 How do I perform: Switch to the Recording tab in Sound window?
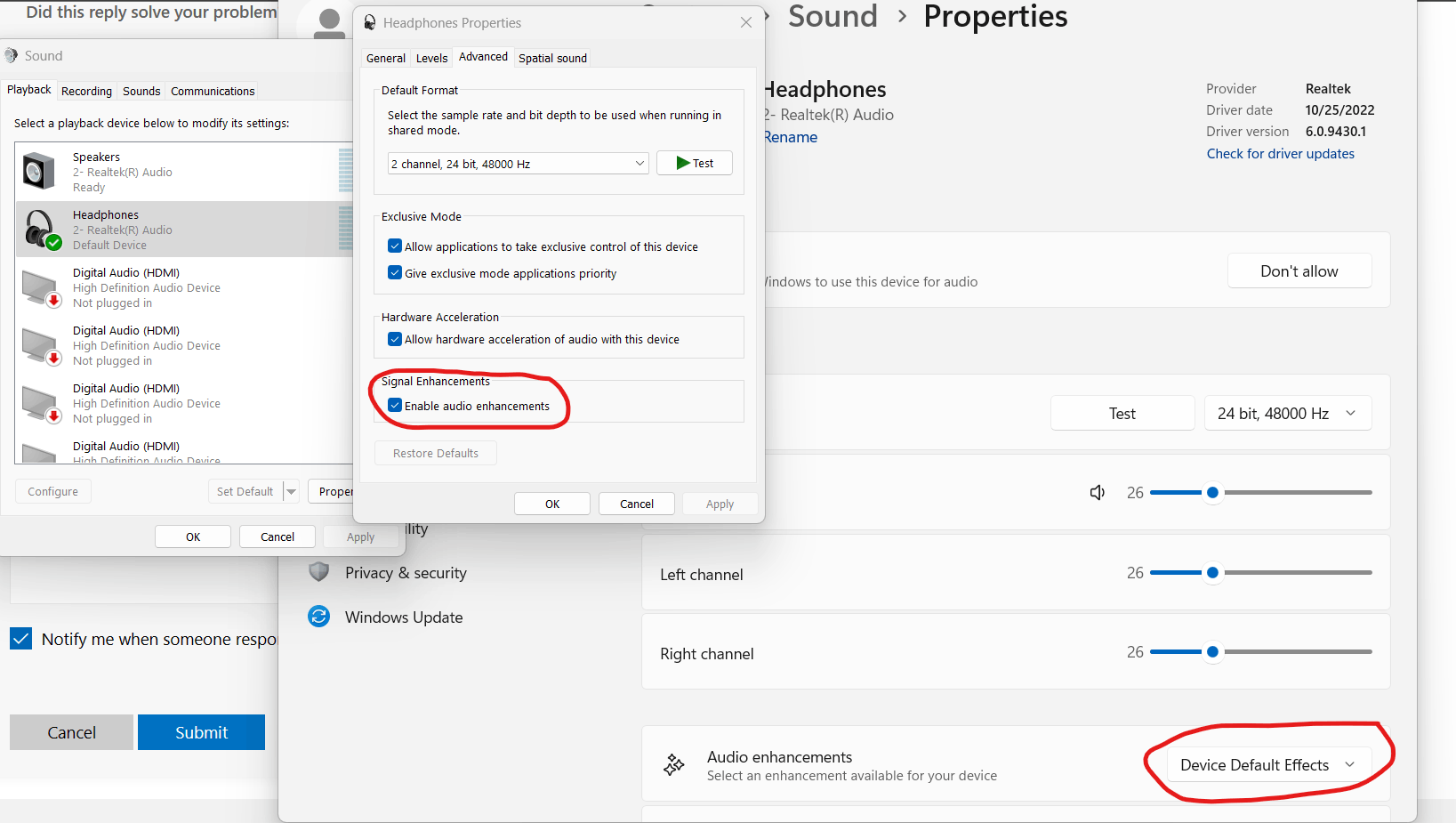click(x=86, y=91)
